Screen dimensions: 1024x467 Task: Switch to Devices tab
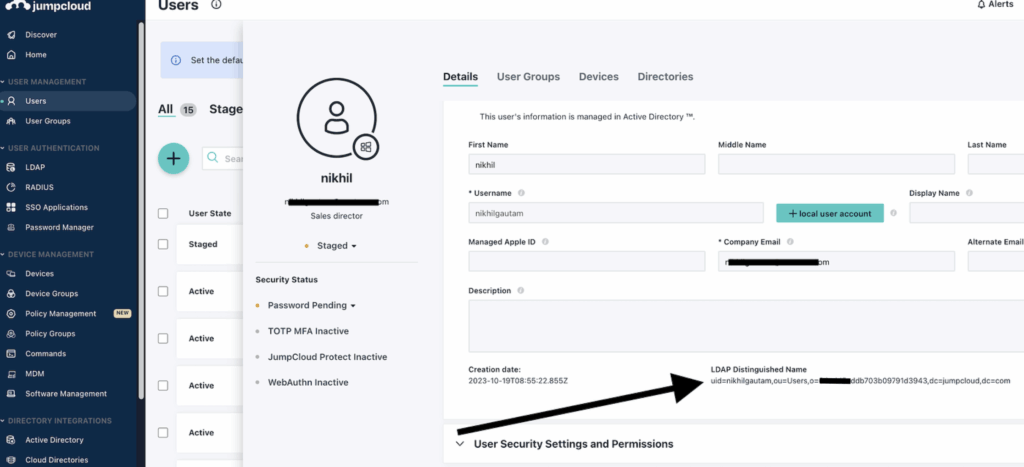(599, 77)
